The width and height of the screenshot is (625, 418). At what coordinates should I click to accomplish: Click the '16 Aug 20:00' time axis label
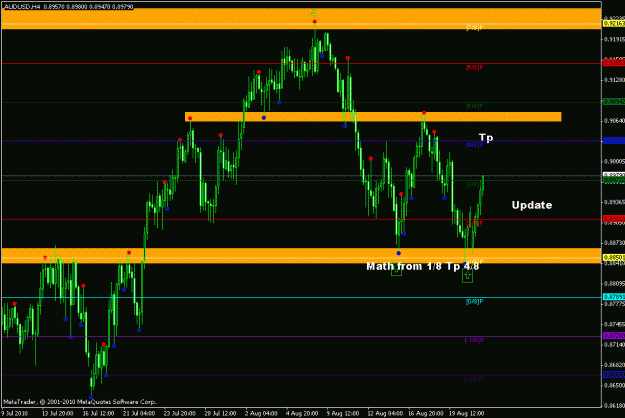(425, 413)
